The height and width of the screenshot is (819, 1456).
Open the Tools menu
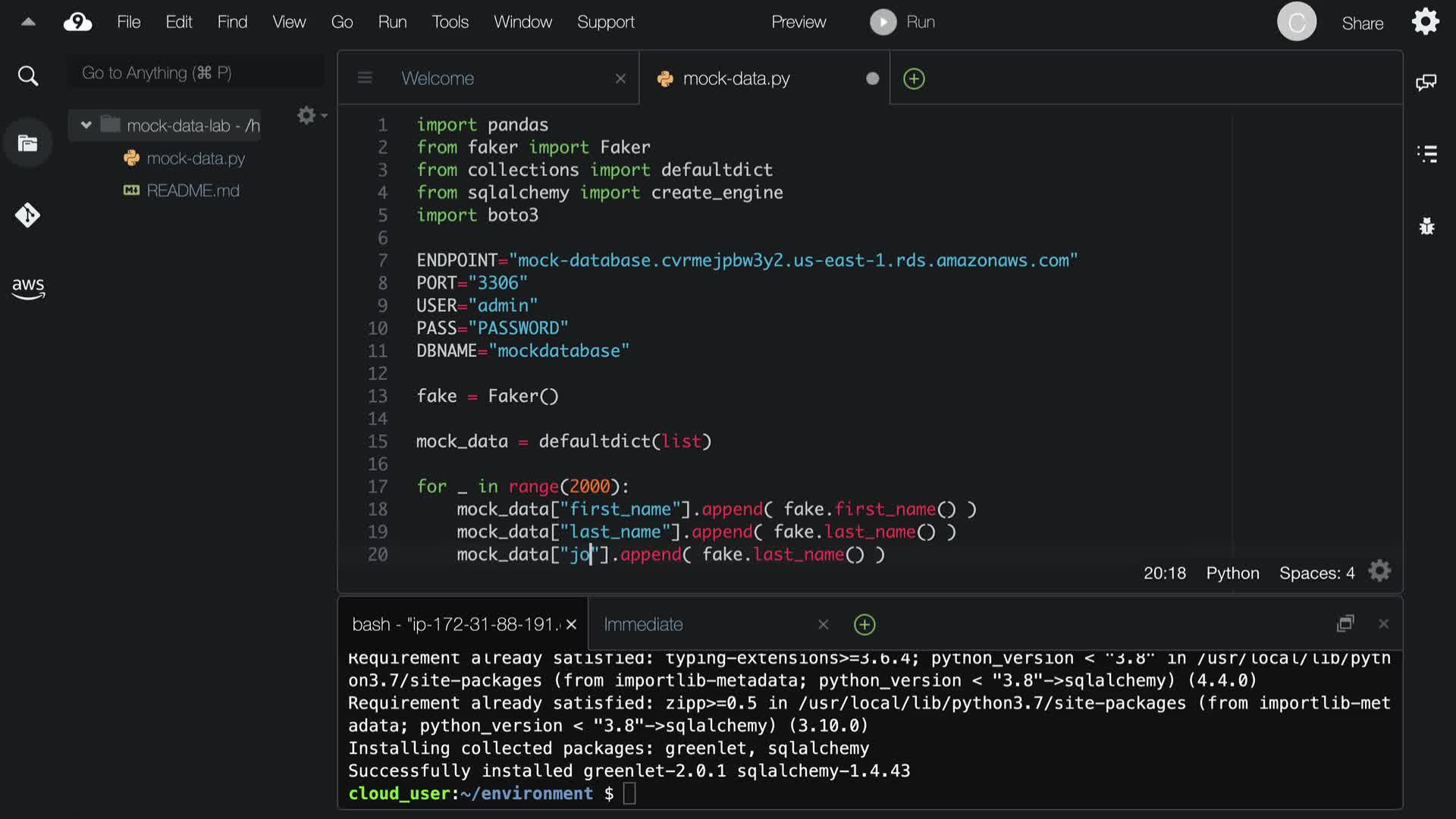[450, 22]
